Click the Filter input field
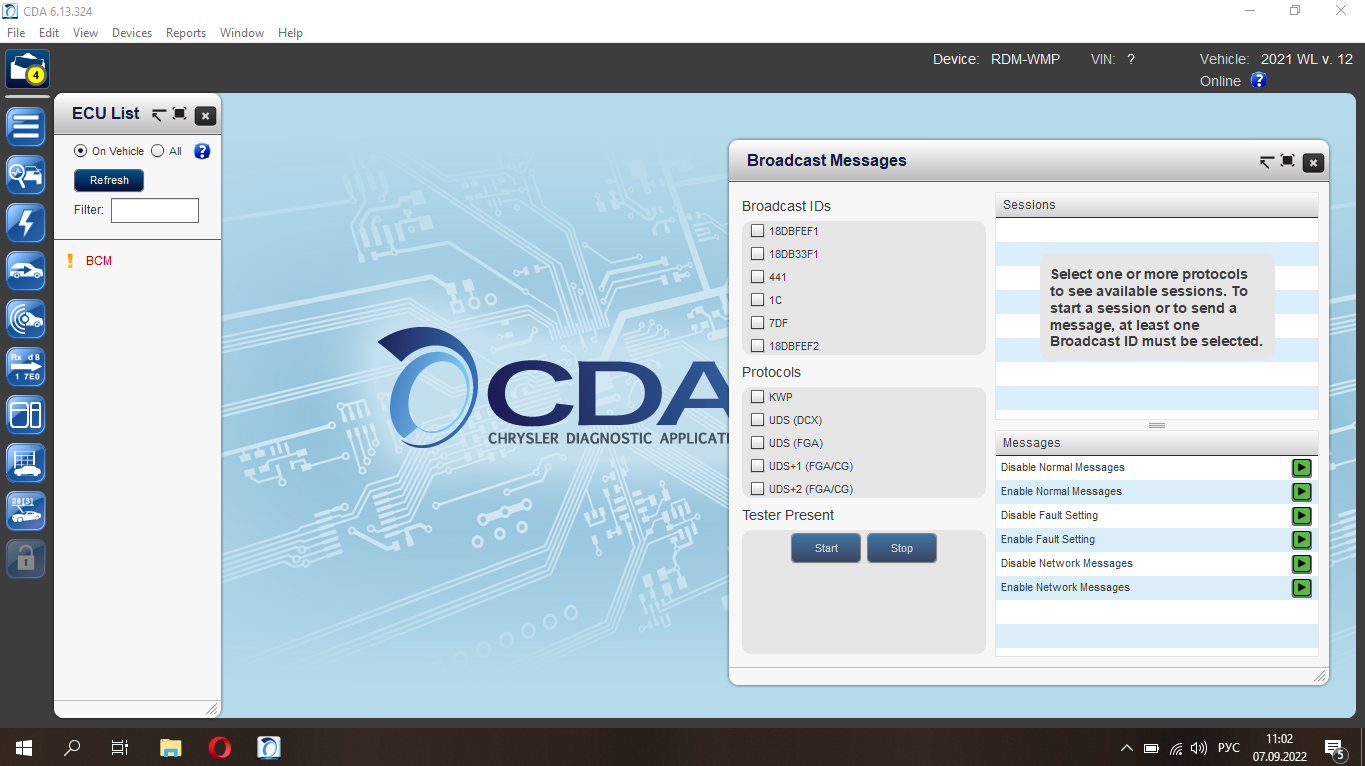The height and width of the screenshot is (766, 1365). [155, 210]
